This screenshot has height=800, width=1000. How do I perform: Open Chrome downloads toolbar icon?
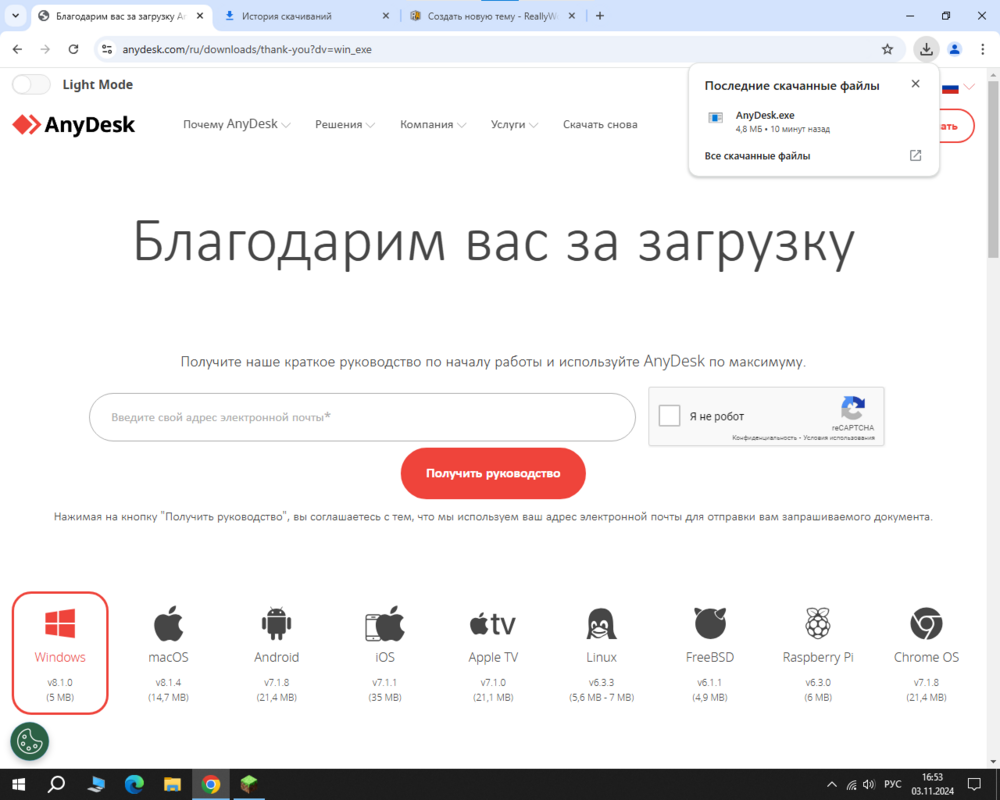(x=926, y=49)
